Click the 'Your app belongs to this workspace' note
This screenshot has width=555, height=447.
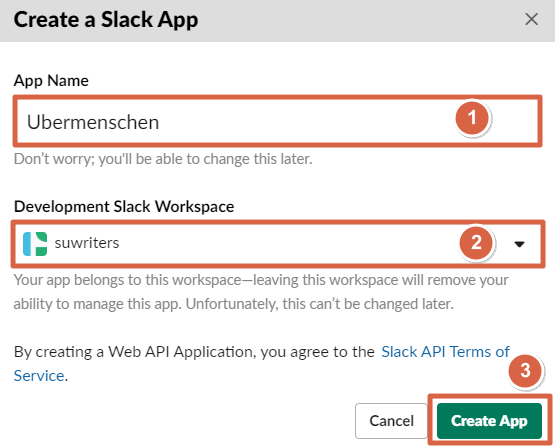pyautogui.click(x=261, y=292)
